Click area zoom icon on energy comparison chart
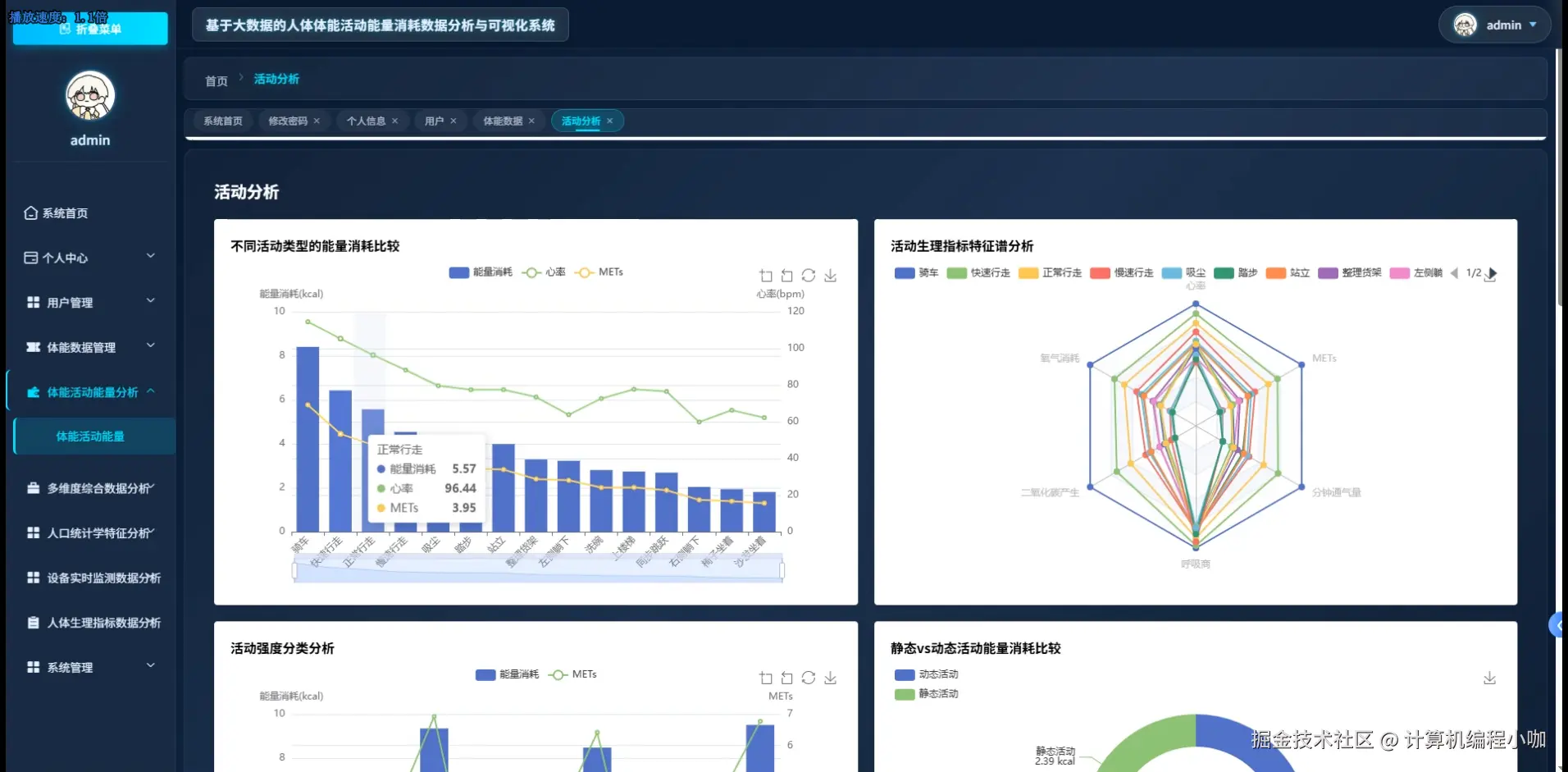This screenshot has height=772, width=1568. click(766, 276)
